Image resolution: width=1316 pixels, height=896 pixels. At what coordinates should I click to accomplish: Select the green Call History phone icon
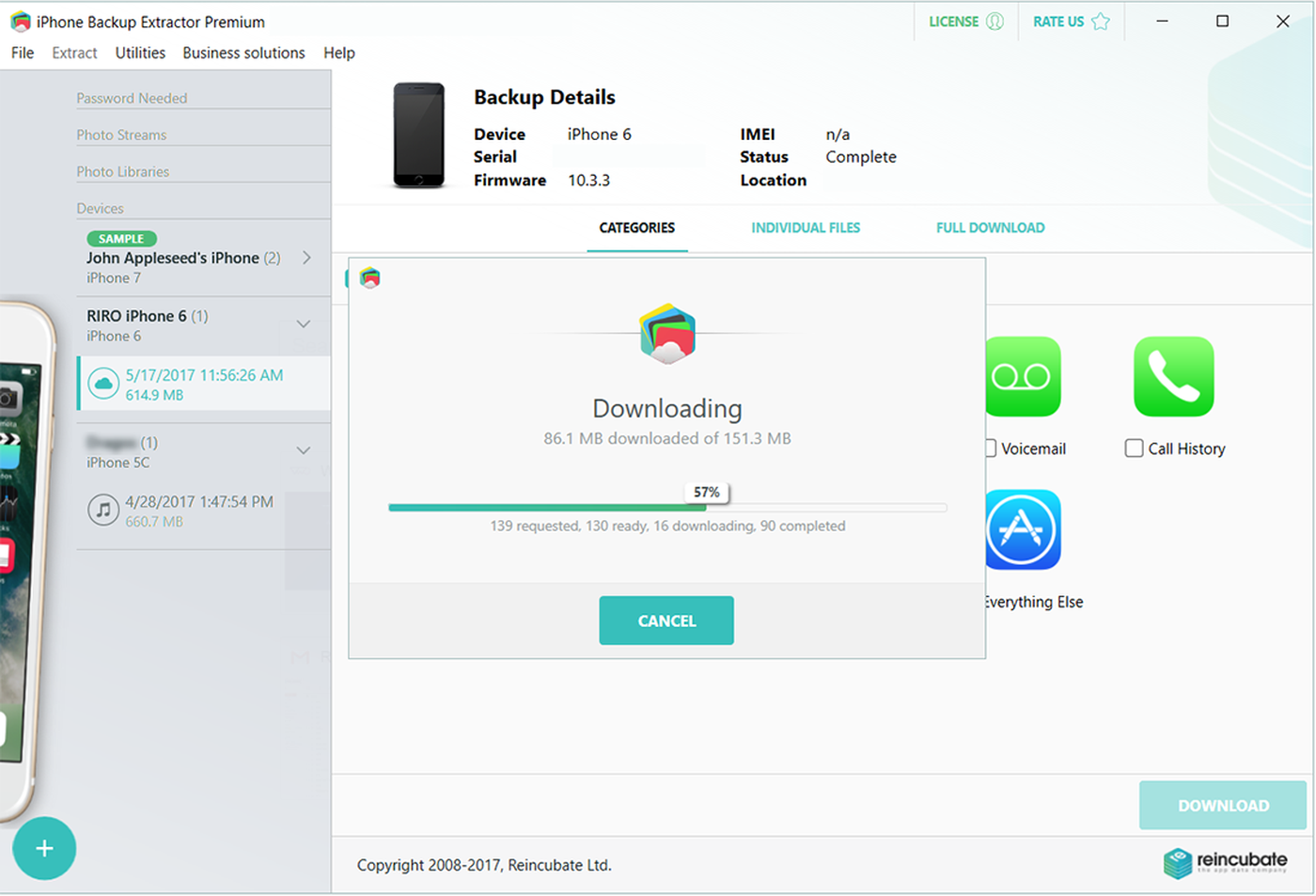click(1174, 376)
